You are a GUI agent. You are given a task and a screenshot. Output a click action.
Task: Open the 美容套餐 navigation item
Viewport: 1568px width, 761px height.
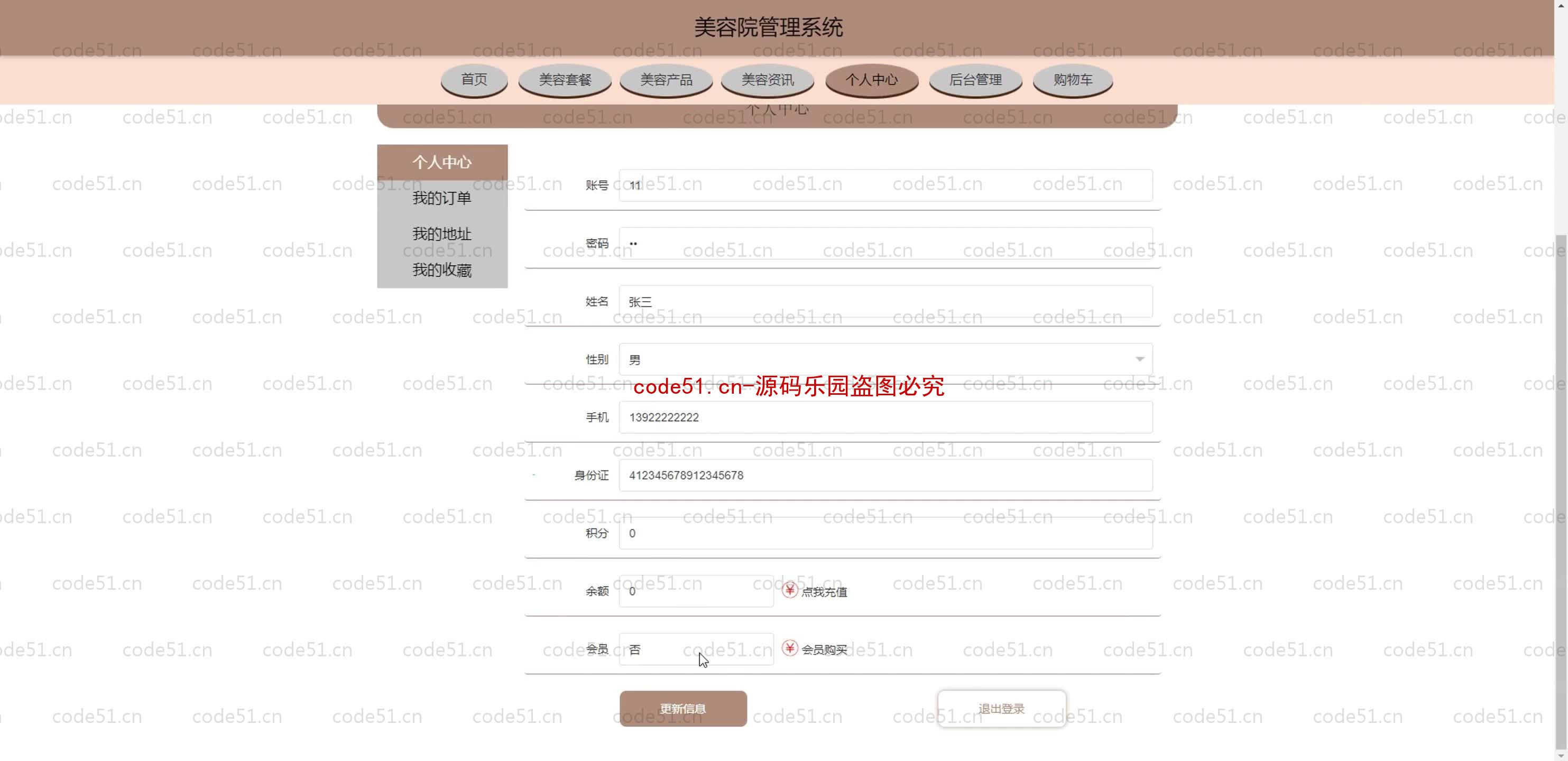[565, 80]
